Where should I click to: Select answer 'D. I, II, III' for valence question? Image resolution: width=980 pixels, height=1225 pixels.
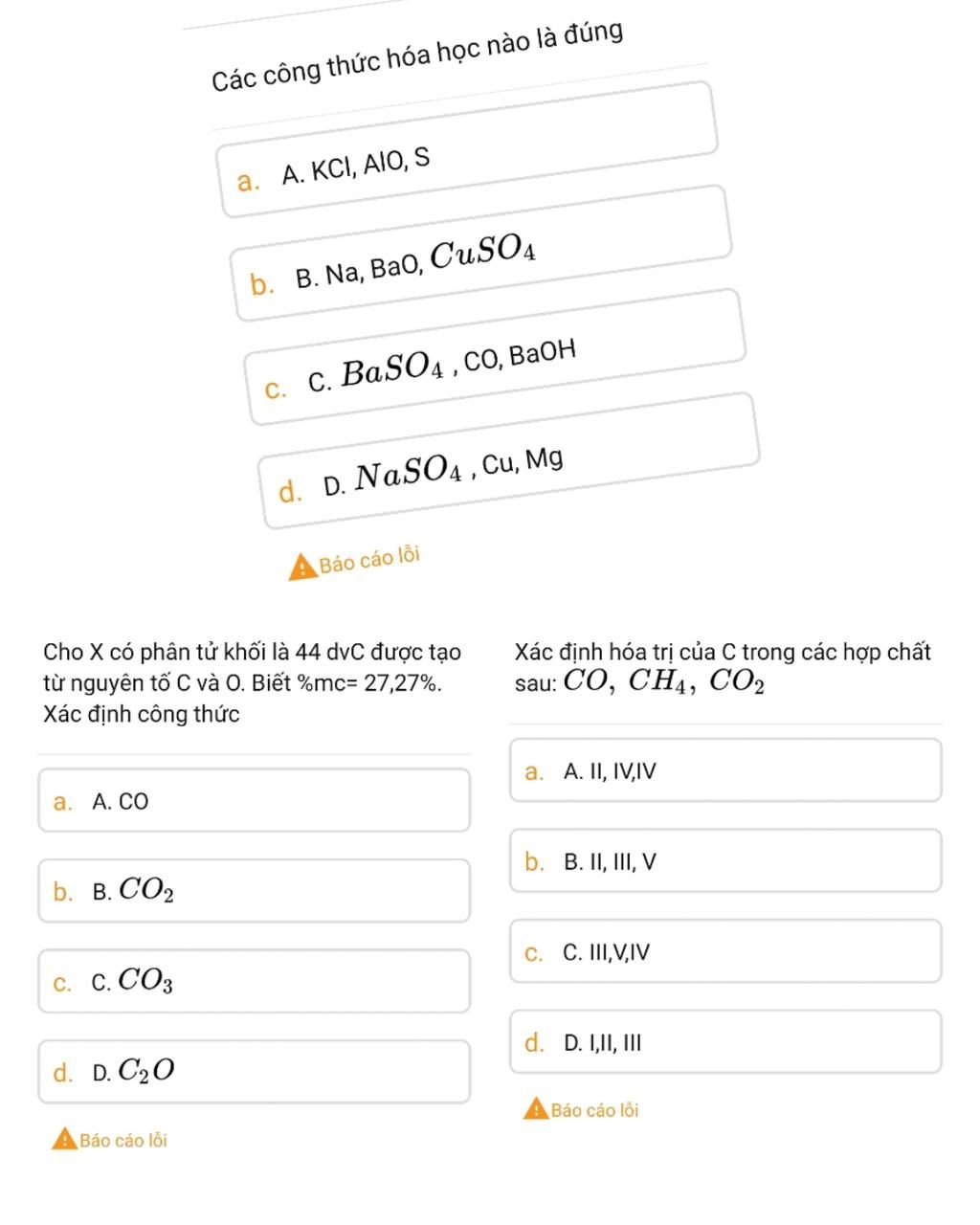pos(725,1043)
